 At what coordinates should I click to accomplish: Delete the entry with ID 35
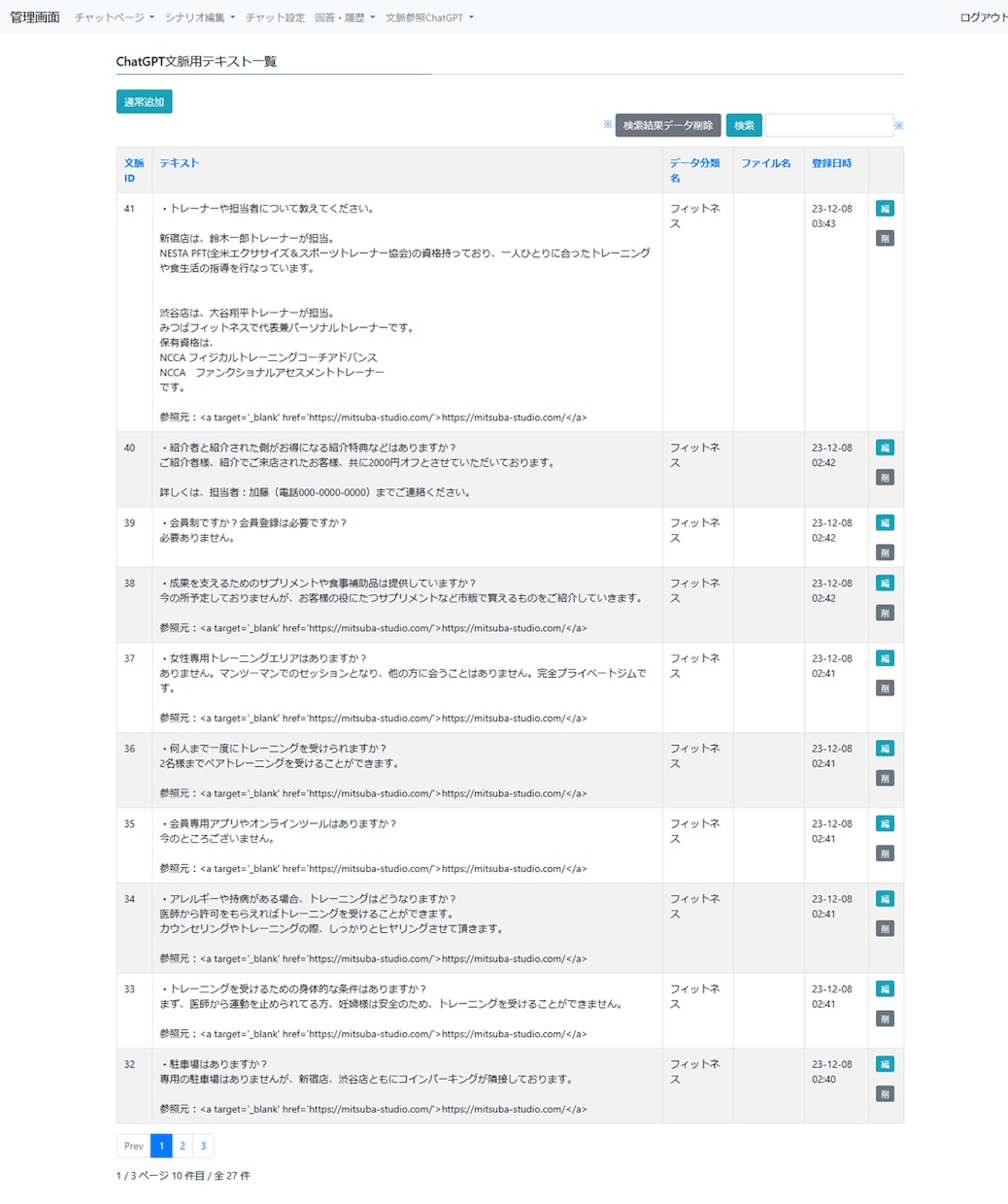coord(885,853)
